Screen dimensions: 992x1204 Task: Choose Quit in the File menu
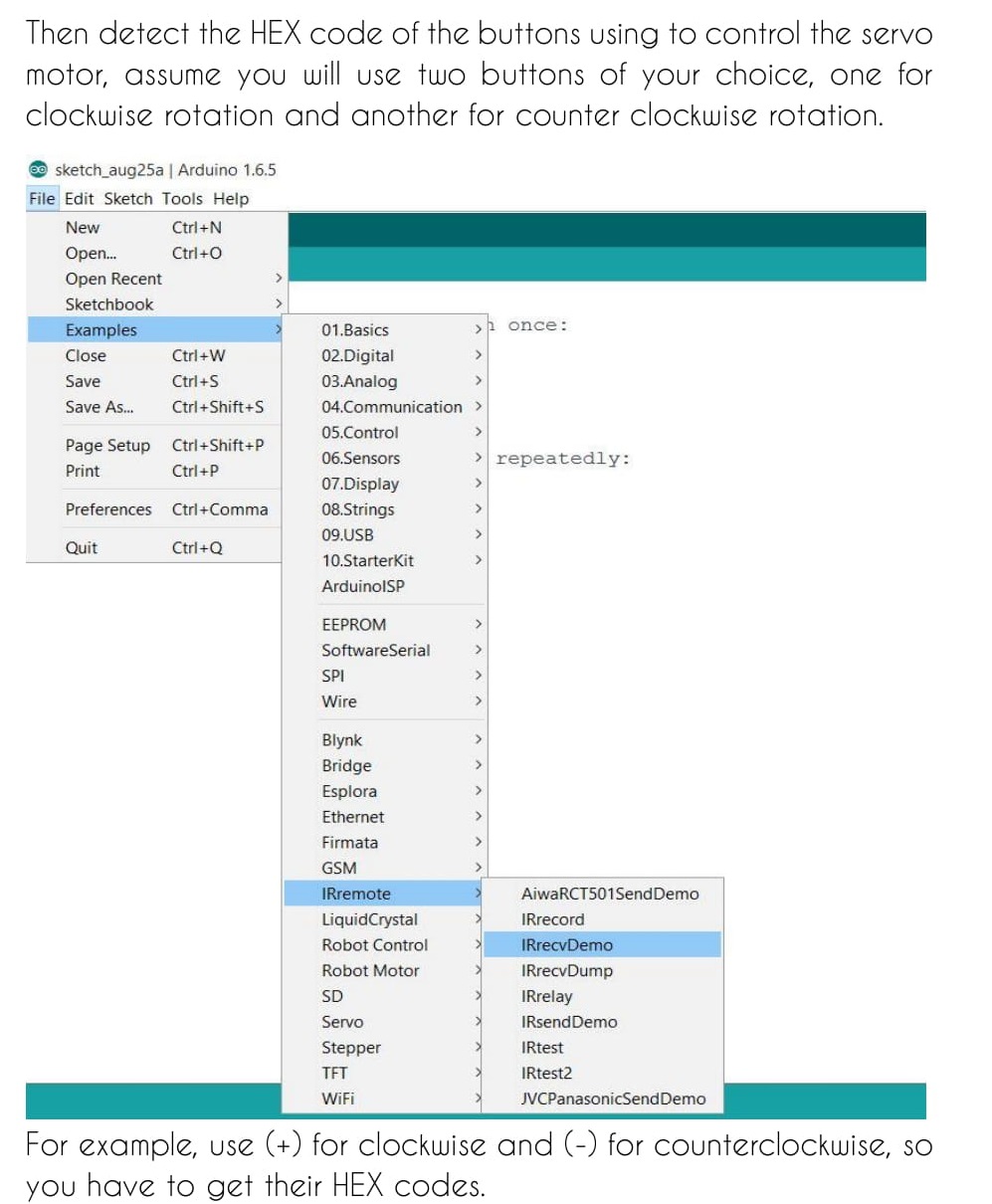click(x=155, y=548)
